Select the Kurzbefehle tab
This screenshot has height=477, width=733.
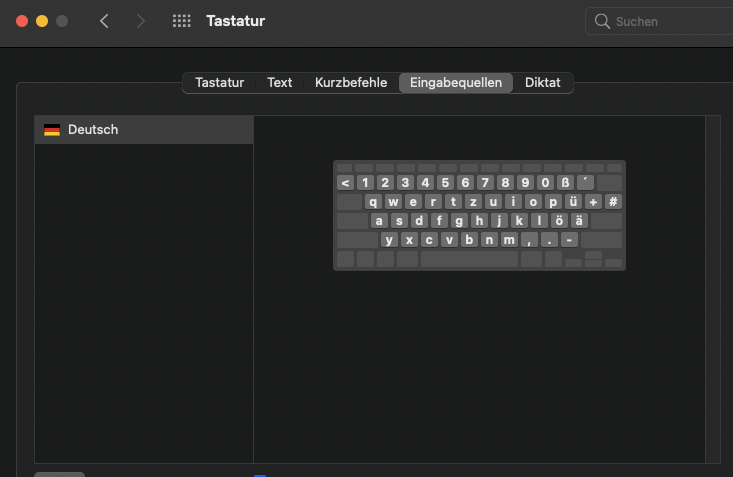[x=351, y=83]
